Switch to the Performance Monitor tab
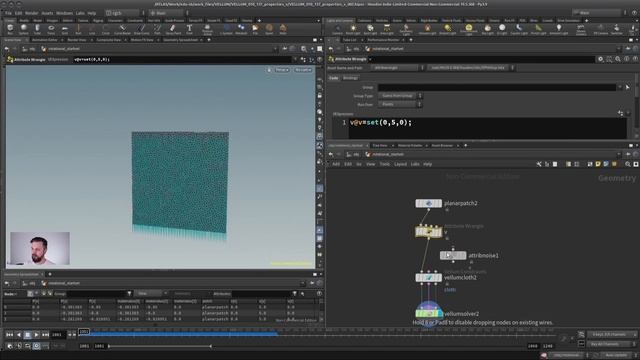 point(383,40)
